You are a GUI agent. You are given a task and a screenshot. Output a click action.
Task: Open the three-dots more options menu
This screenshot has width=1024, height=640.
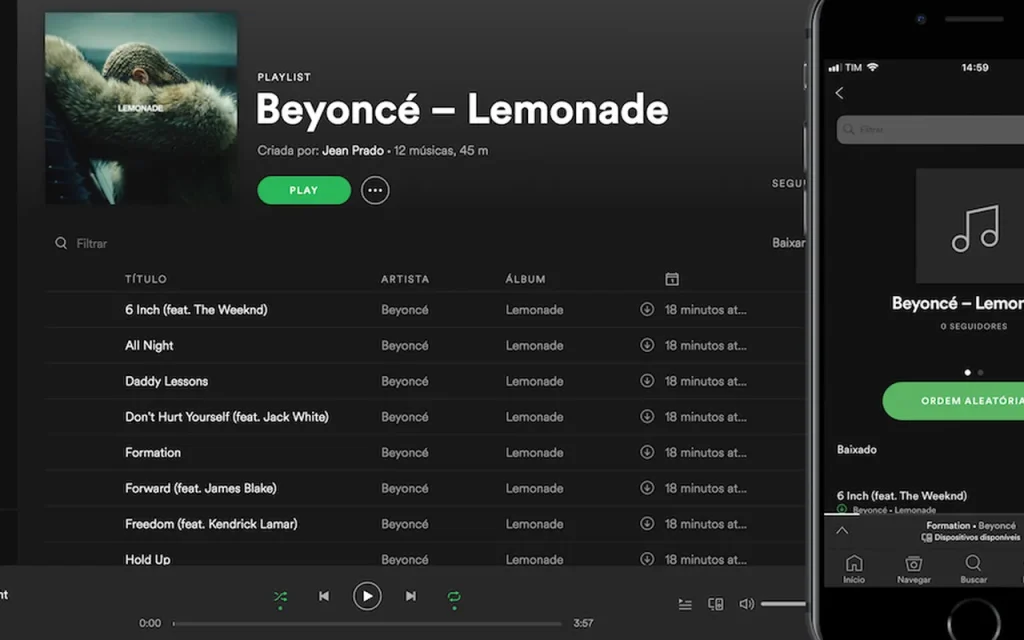pos(375,190)
